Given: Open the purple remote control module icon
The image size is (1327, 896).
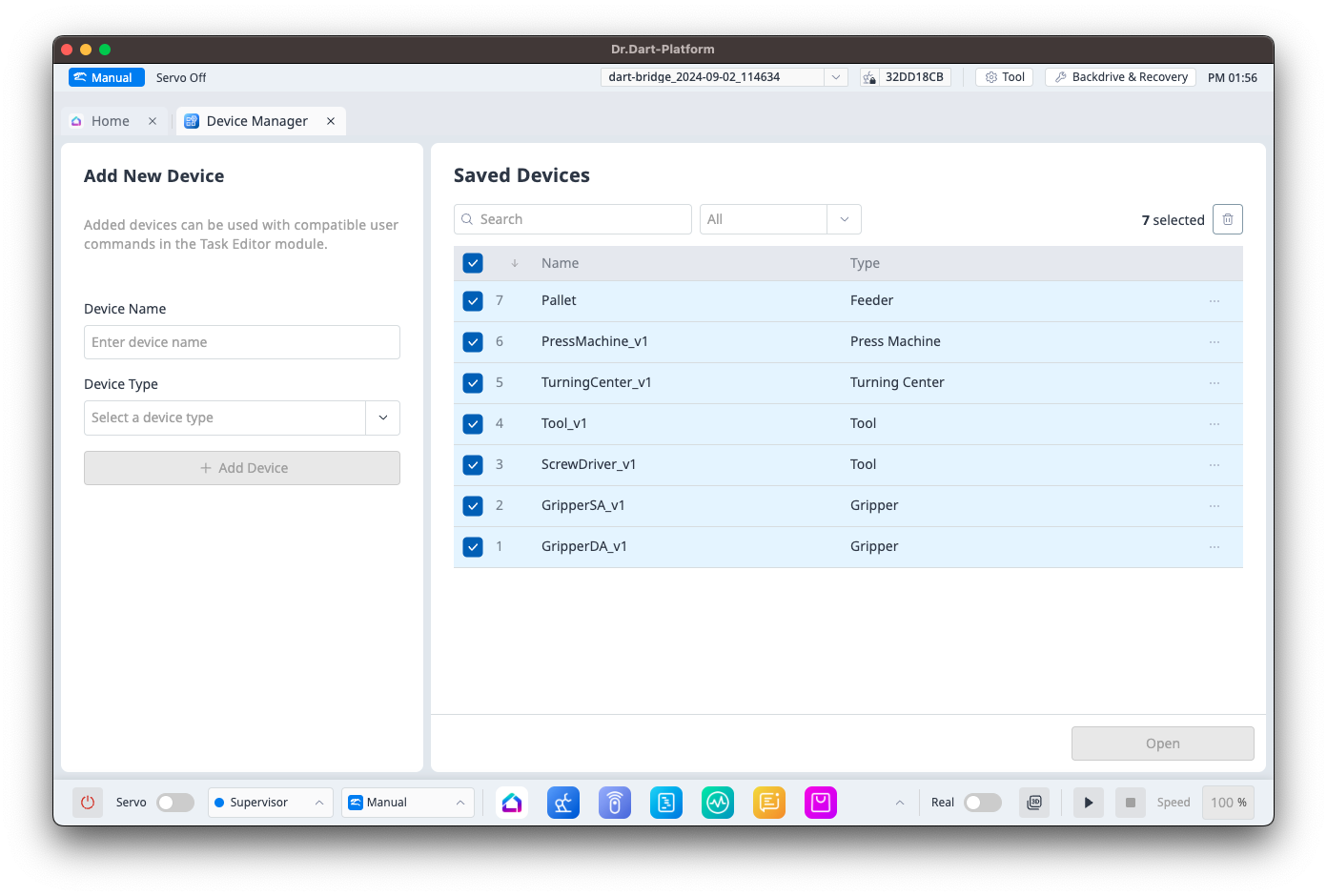Looking at the screenshot, I should tap(615, 803).
